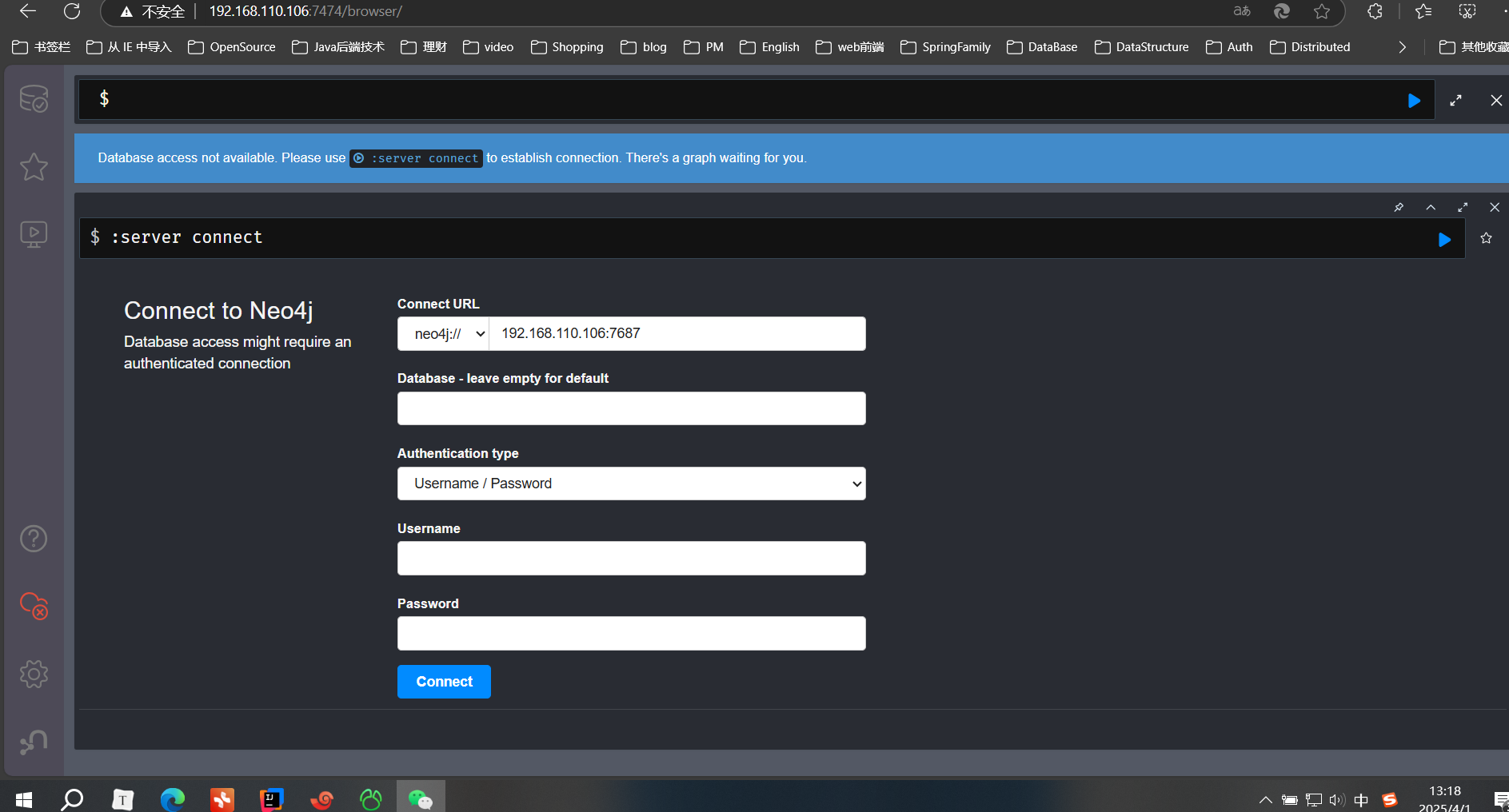Open the Typora app in the taskbar

tap(123, 798)
